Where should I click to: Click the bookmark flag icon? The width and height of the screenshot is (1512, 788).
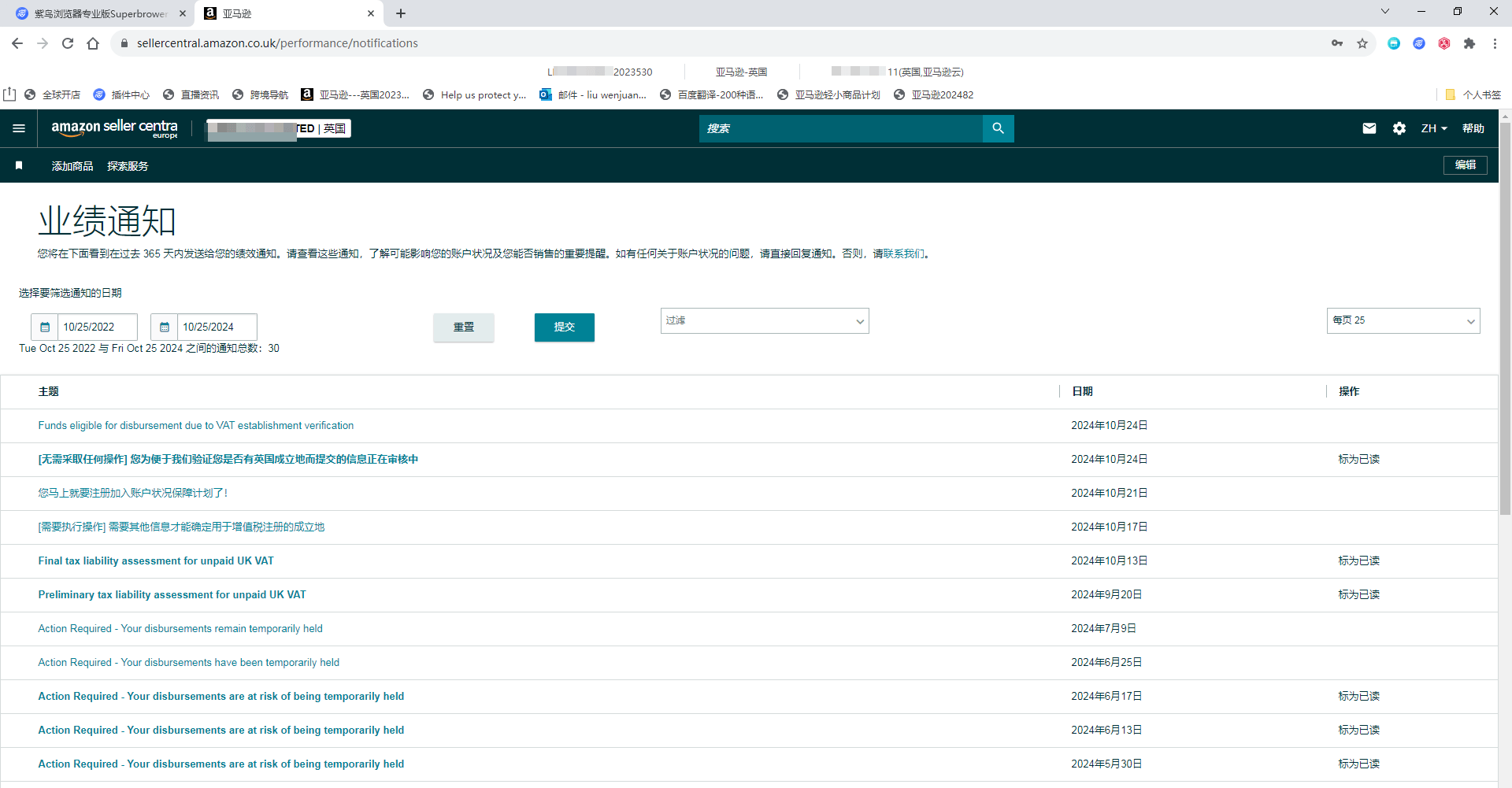(19, 165)
